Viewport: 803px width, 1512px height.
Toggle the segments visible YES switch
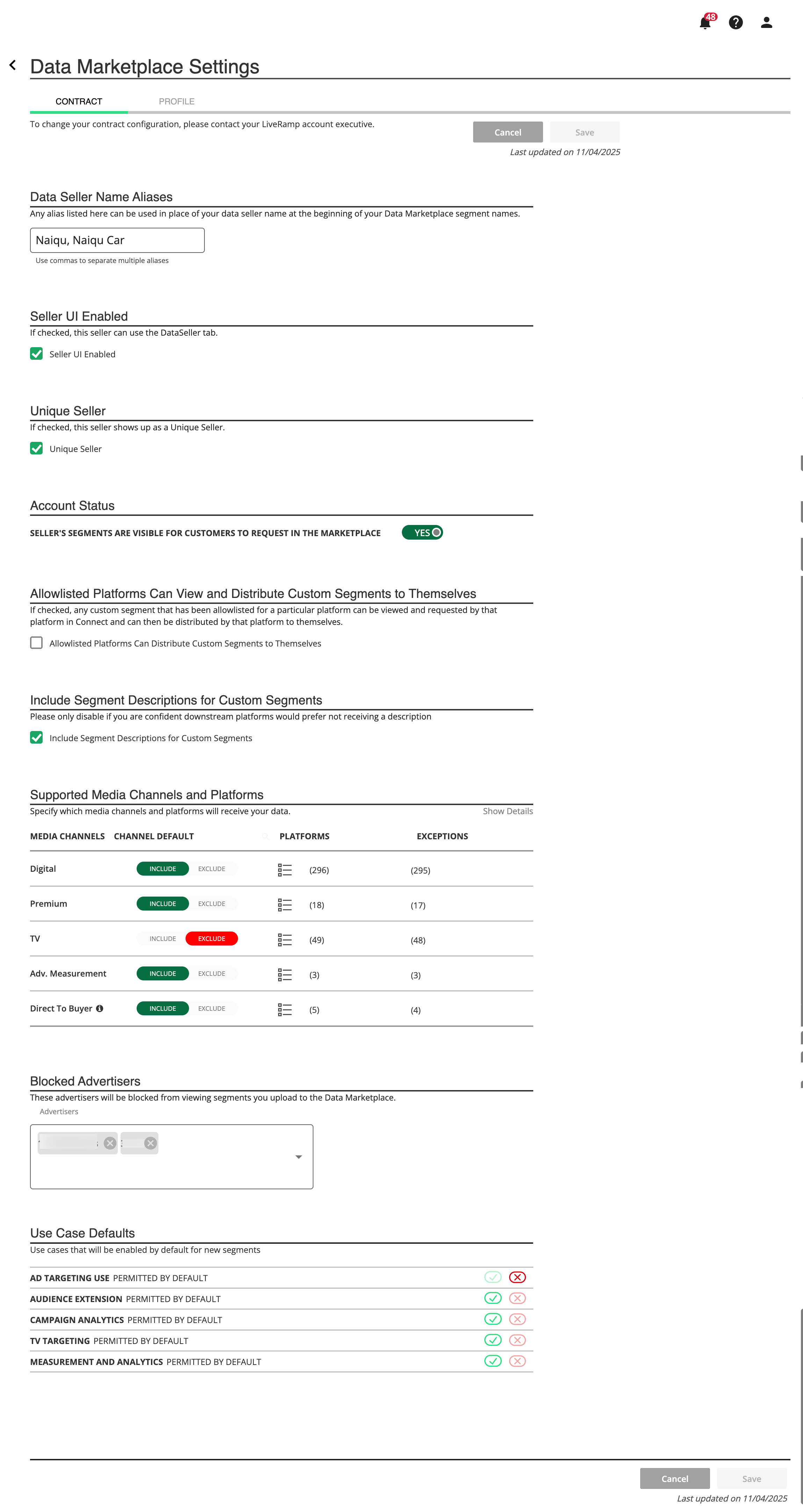[422, 532]
